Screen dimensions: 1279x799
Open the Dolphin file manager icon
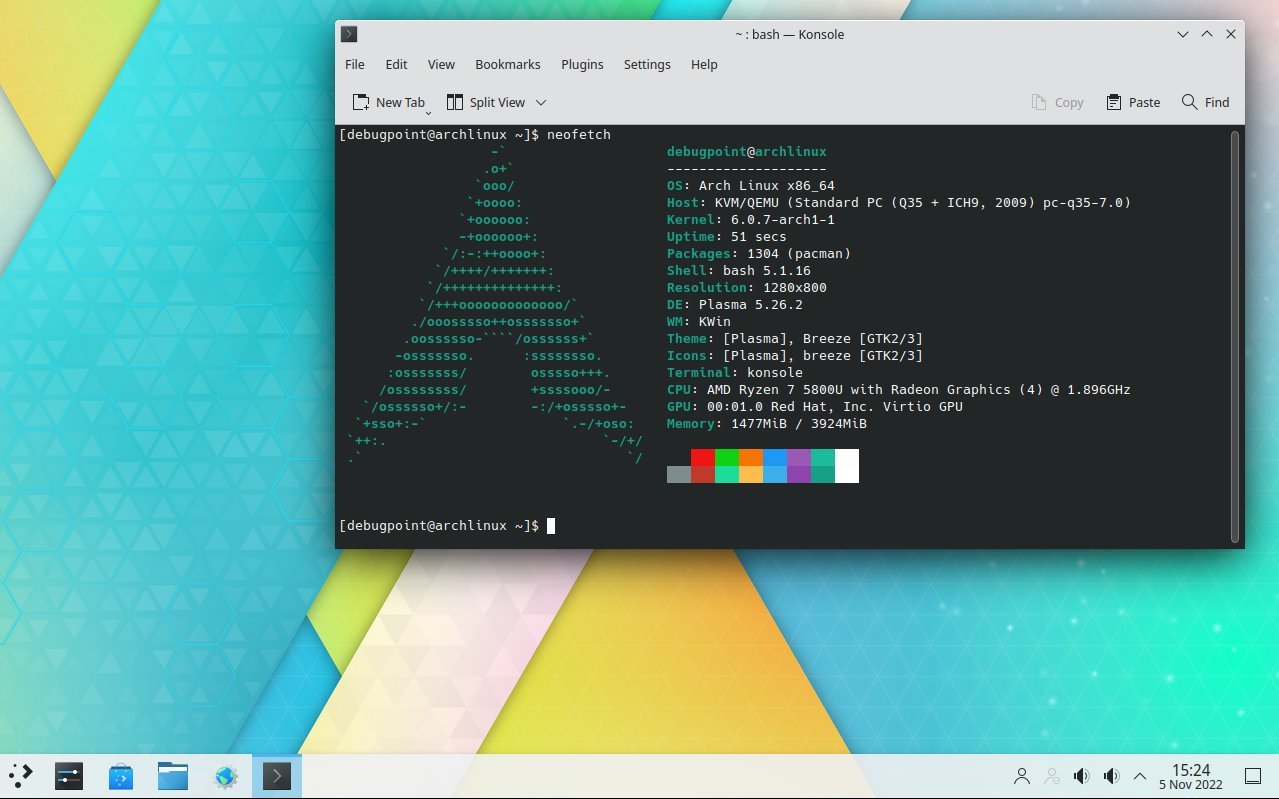point(173,775)
